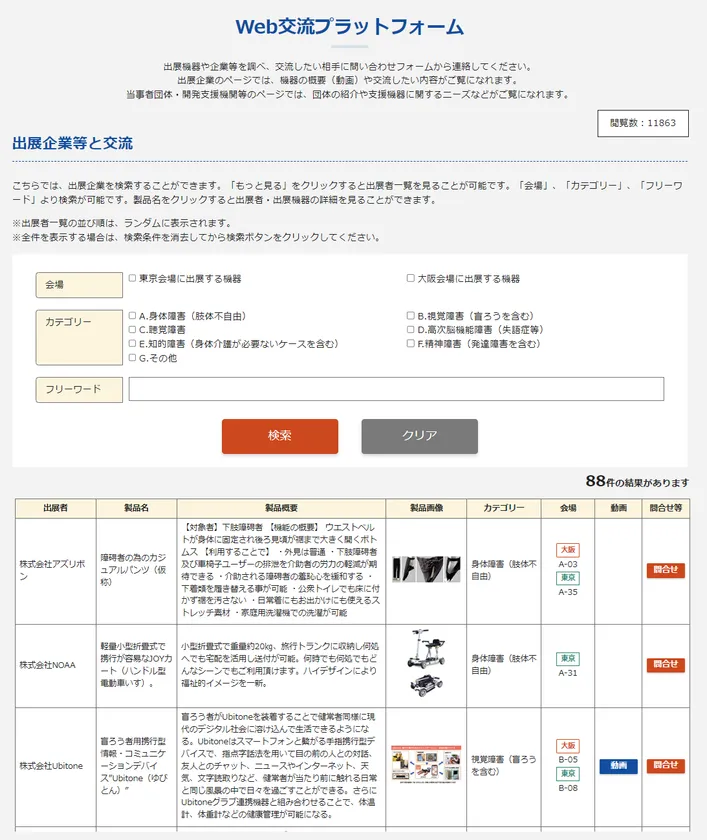Select the 出展者 column header
This screenshot has width=707, height=840.
tap(56, 508)
